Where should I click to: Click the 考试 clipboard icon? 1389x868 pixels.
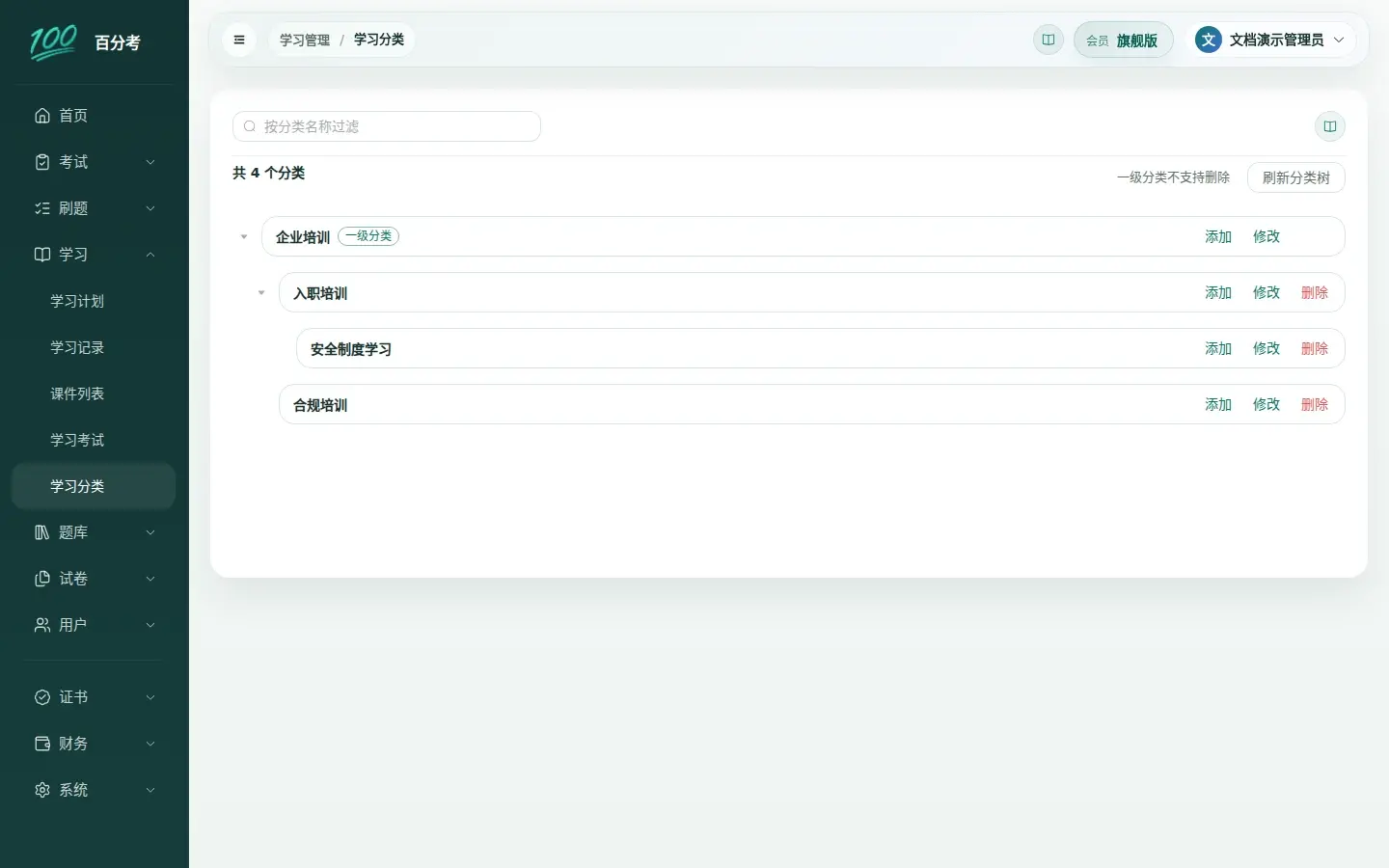pyautogui.click(x=42, y=162)
